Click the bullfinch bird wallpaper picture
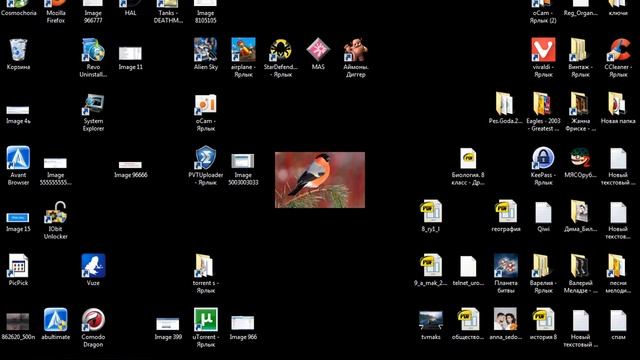 click(x=320, y=180)
